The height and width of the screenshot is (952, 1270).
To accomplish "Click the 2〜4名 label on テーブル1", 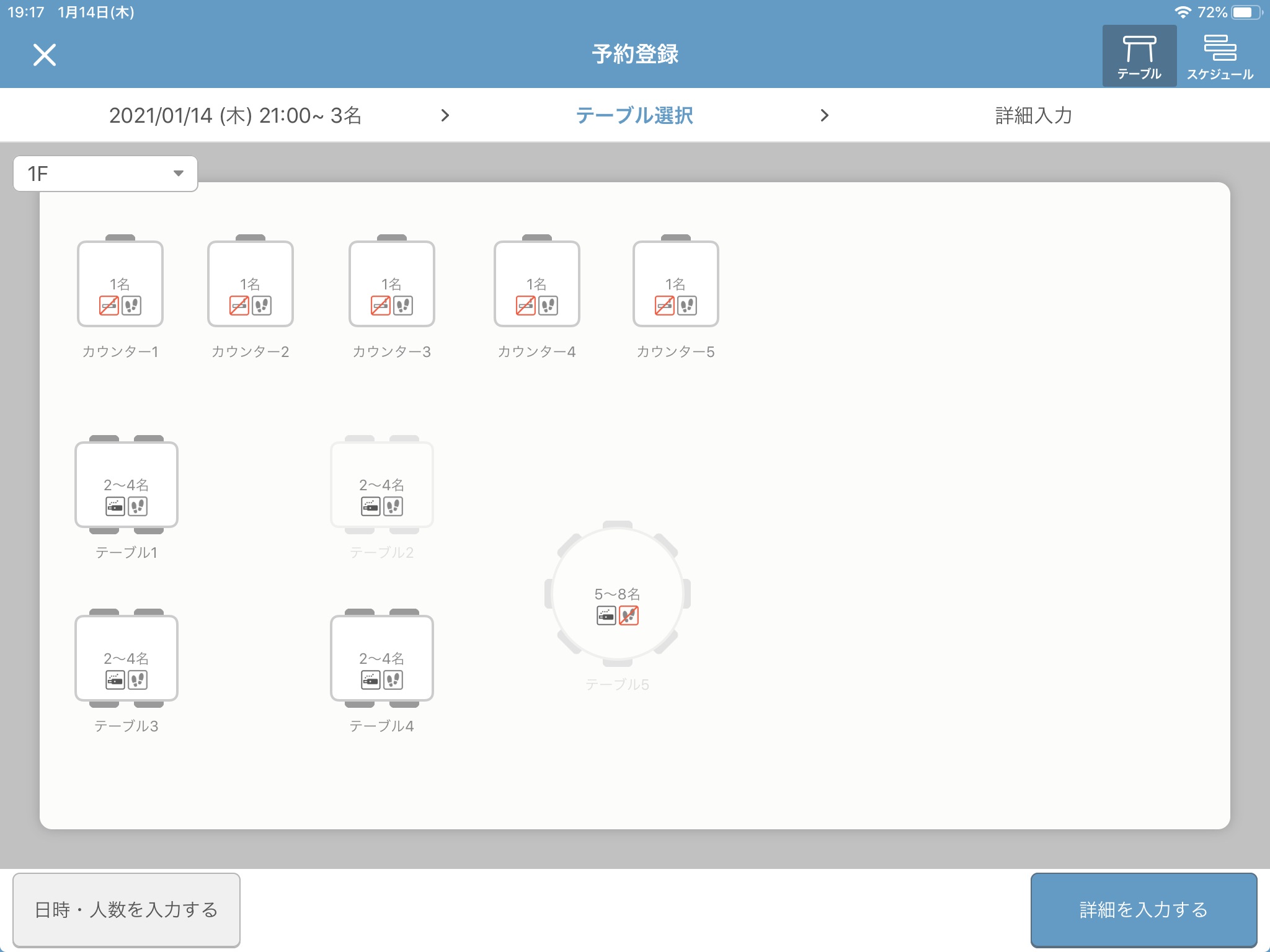I will (x=127, y=485).
